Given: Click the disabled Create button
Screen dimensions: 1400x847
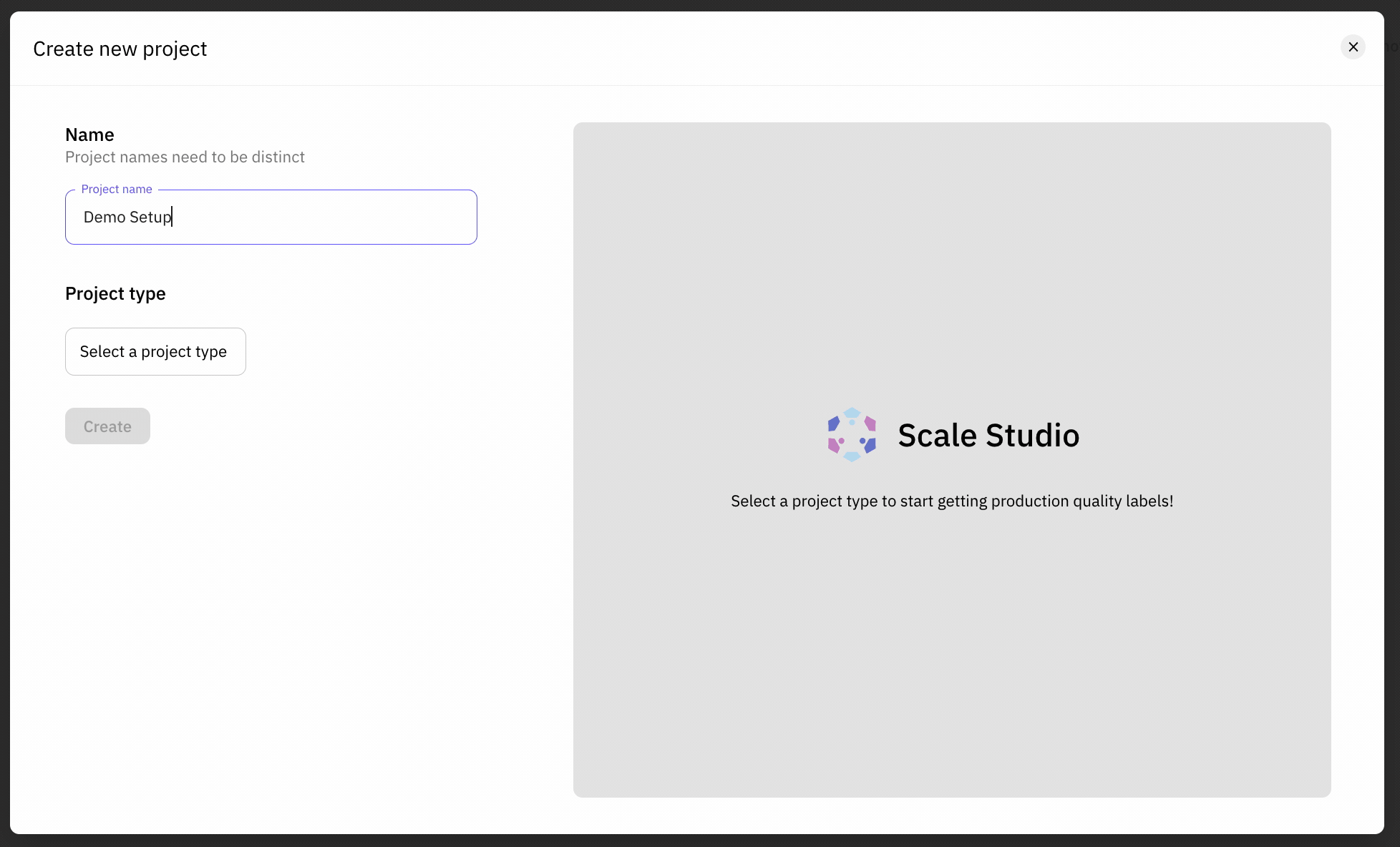Looking at the screenshot, I should point(107,426).
